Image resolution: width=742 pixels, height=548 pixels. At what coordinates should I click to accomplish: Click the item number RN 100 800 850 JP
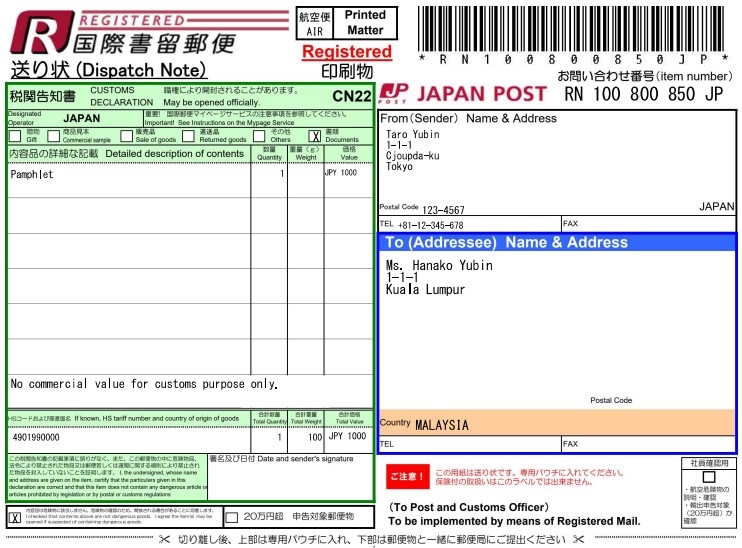coord(643,94)
